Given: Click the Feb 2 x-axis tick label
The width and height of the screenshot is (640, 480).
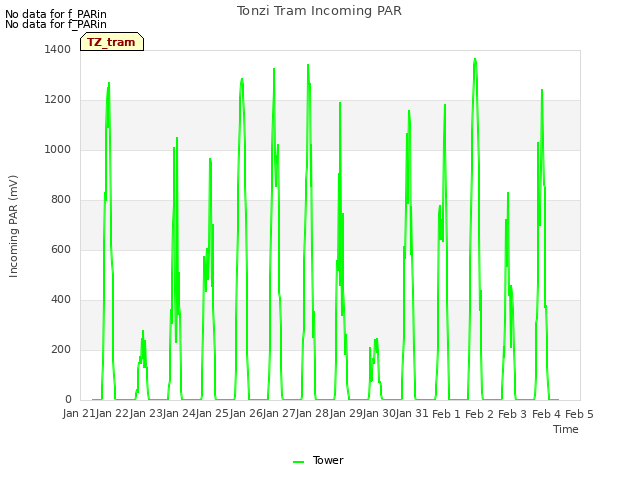Looking at the screenshot, I should (480, 414).
